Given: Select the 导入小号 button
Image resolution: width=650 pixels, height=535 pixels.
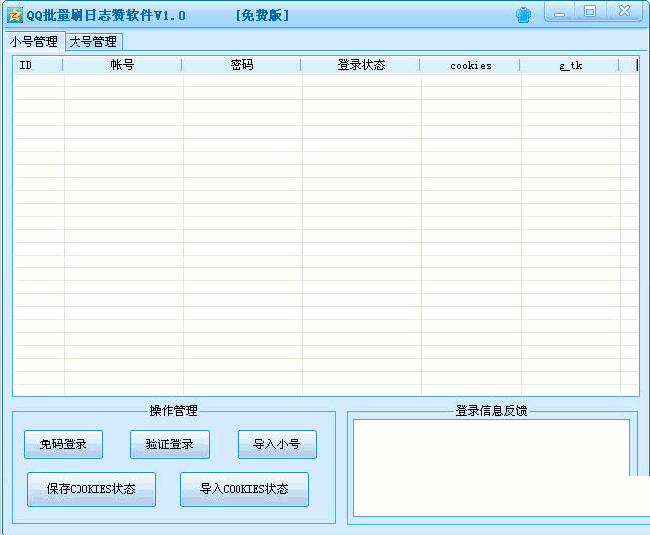Looking at the screenshot, I should click(x=277, y=445).
